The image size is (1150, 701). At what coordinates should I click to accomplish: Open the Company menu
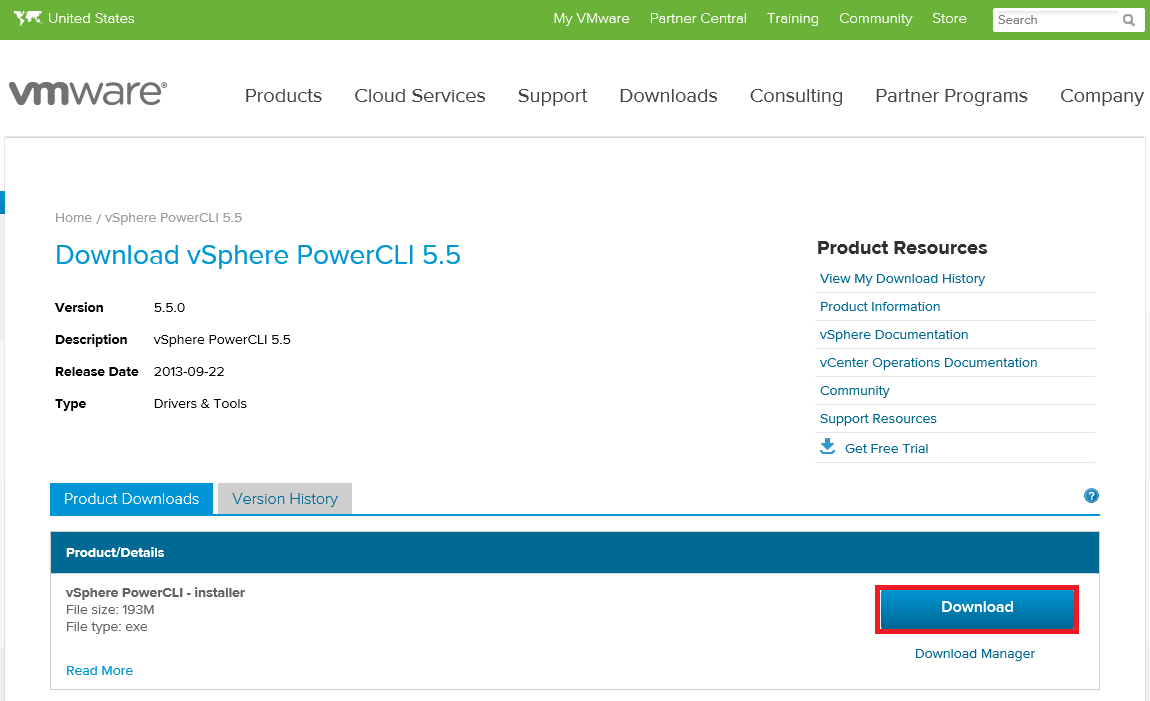[x=1101, y=96]
